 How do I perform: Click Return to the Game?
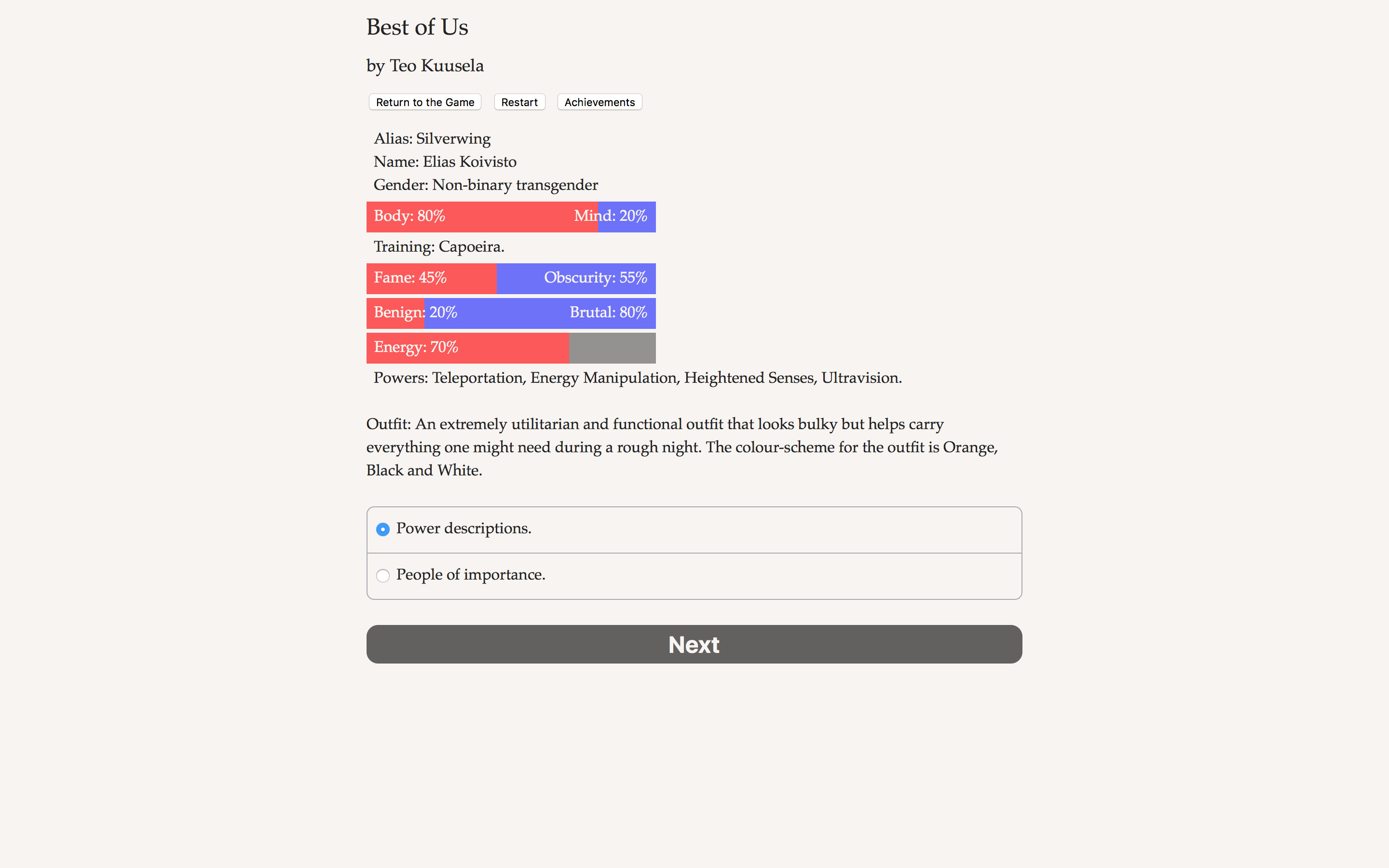click(x=425, y=102)
